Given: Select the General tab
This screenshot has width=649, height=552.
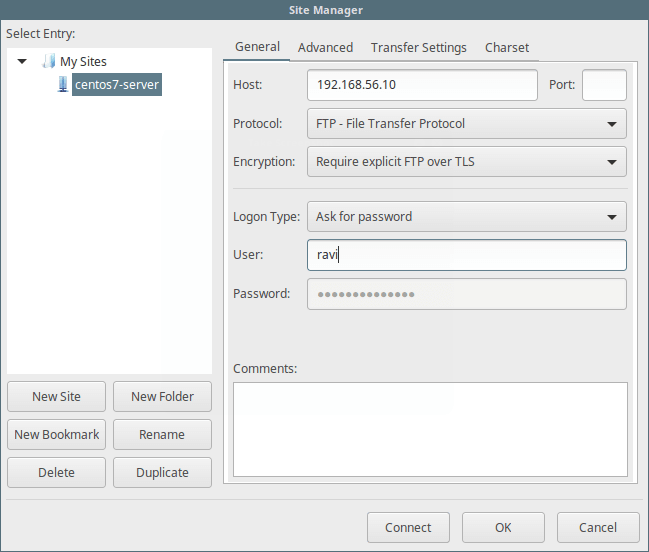Looking at the screenshot, I should pos(257,47).
